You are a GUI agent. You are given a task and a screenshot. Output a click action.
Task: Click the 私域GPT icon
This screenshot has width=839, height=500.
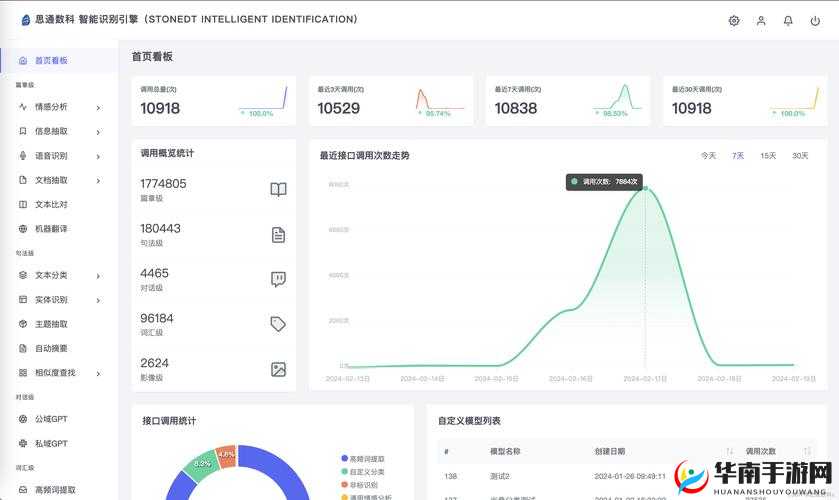coord(22,443)
